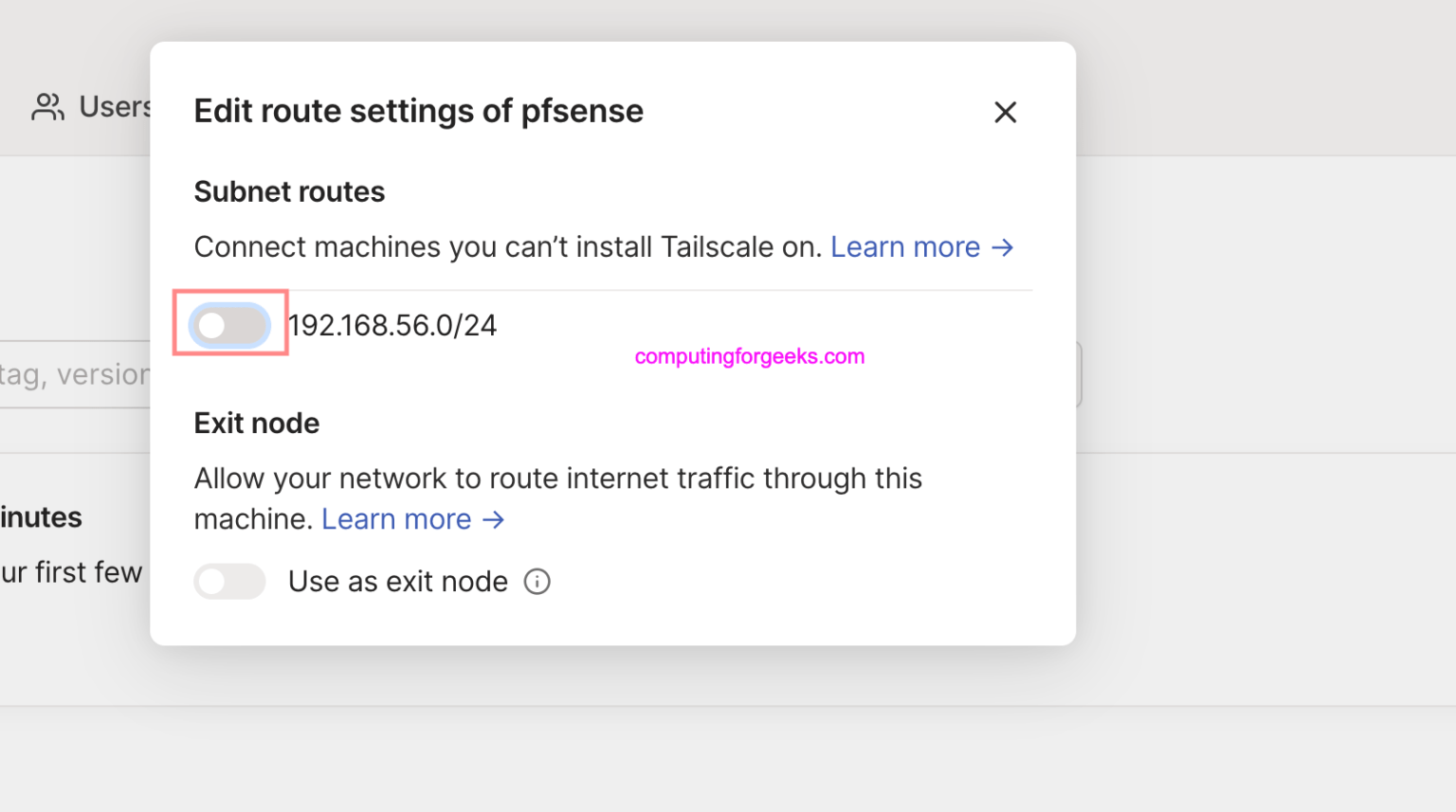Click the computingforgeeks.com watermark text
Image resolution: width=1456 pixels, height=812 pixels.
[x=749, y=356]
